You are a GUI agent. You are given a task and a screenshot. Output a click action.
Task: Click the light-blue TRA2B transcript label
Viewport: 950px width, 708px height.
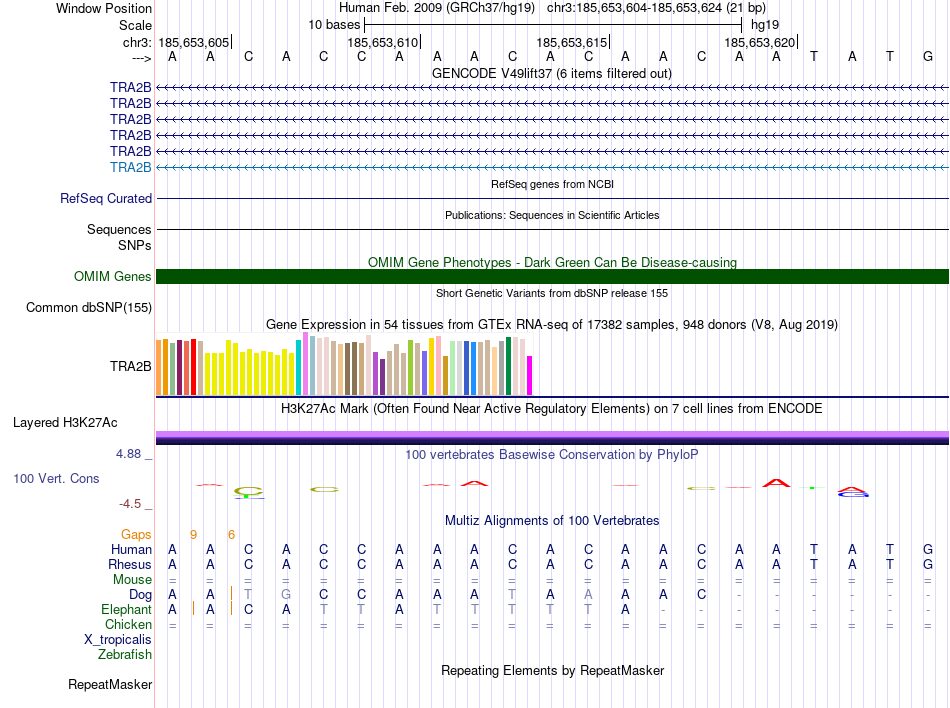tap(131, 167)
